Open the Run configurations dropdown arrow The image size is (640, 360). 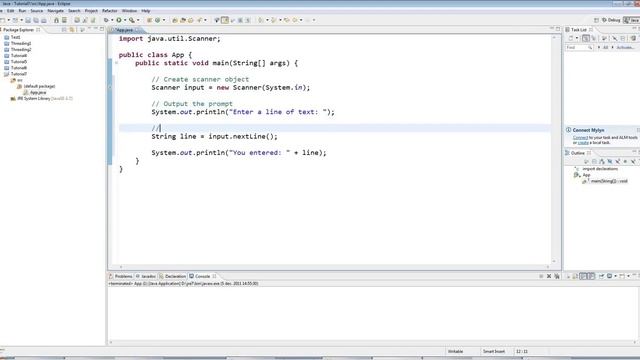125,20
